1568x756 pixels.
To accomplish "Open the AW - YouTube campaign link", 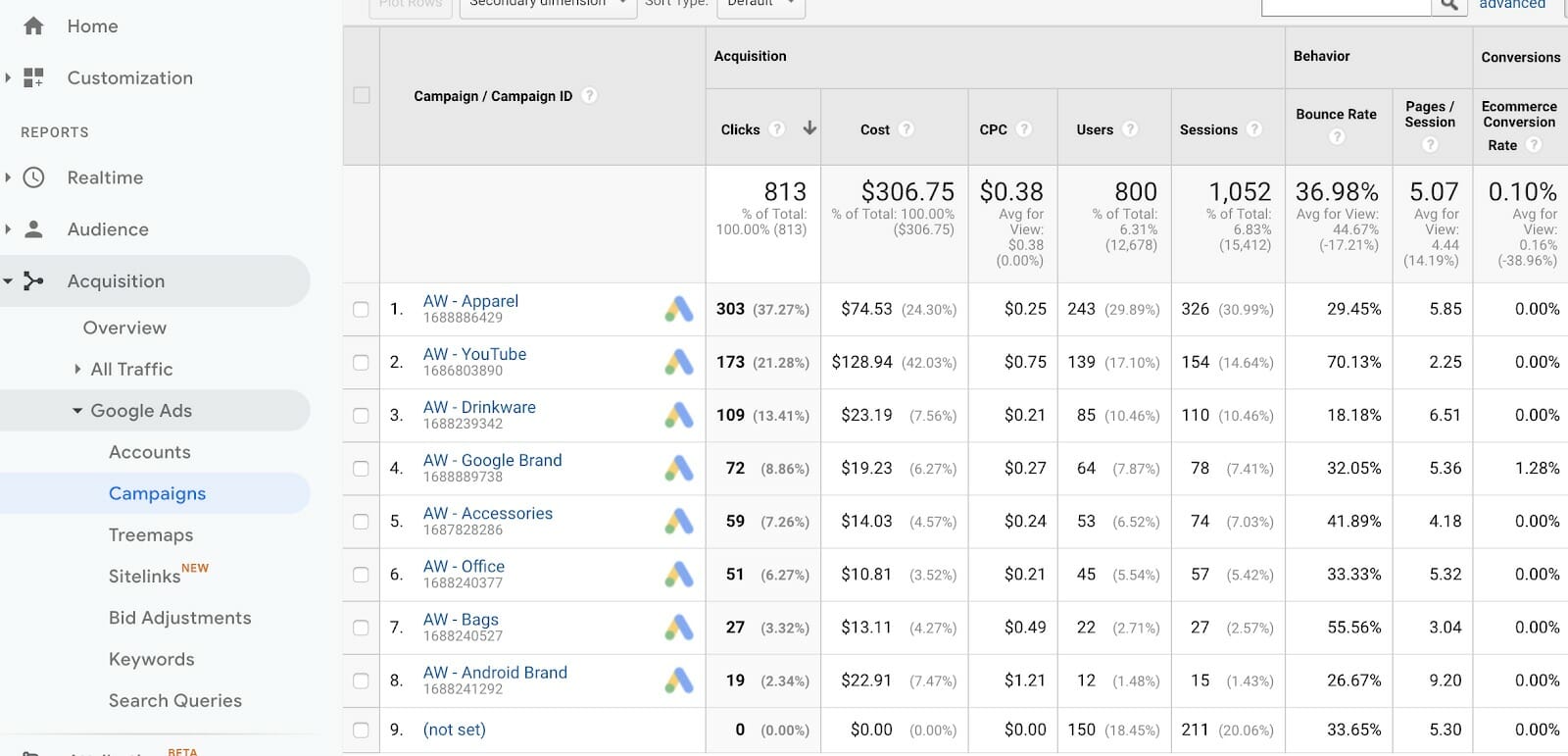I will 474,354.
